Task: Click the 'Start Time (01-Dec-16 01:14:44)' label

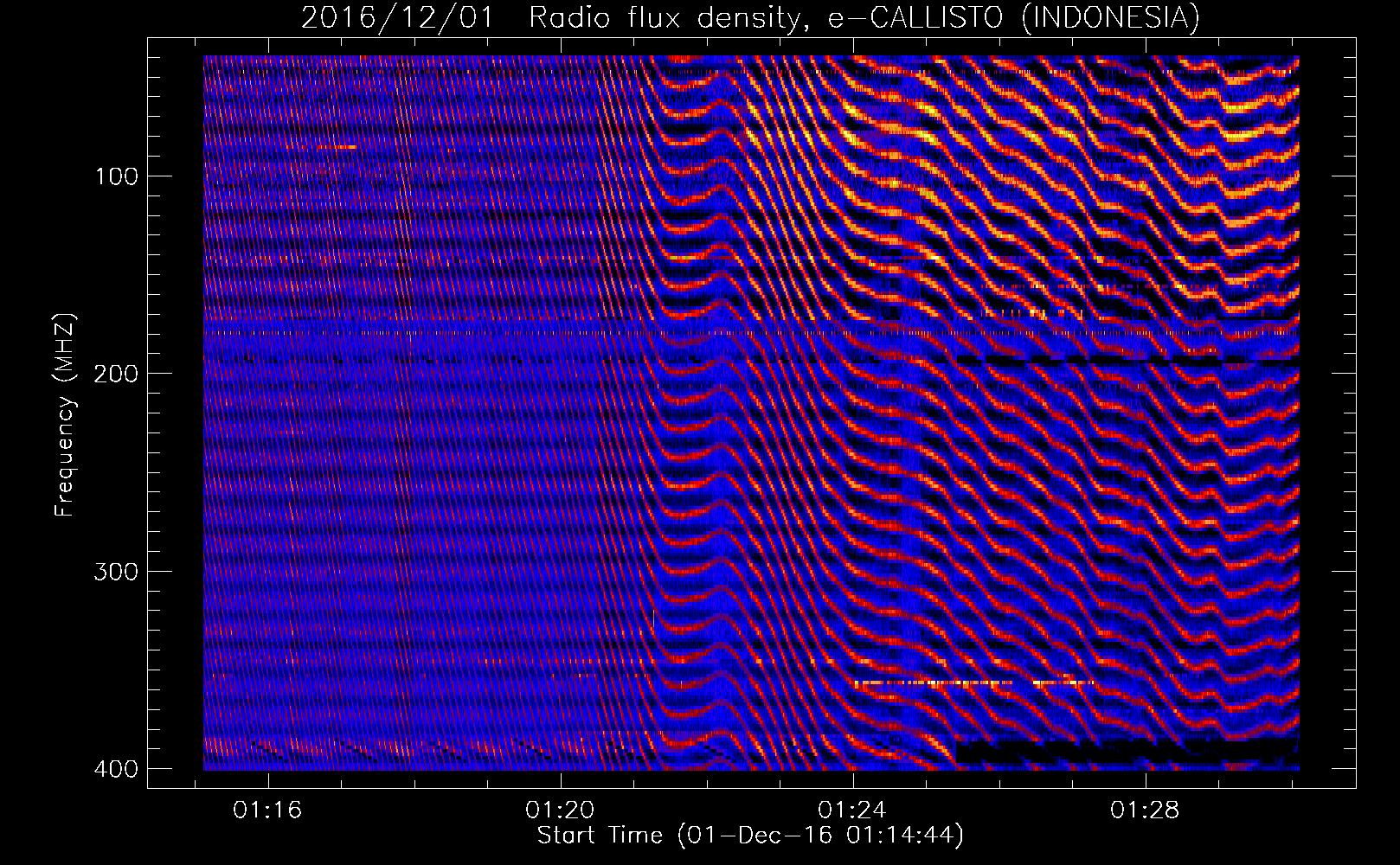Action: [750, 836]
